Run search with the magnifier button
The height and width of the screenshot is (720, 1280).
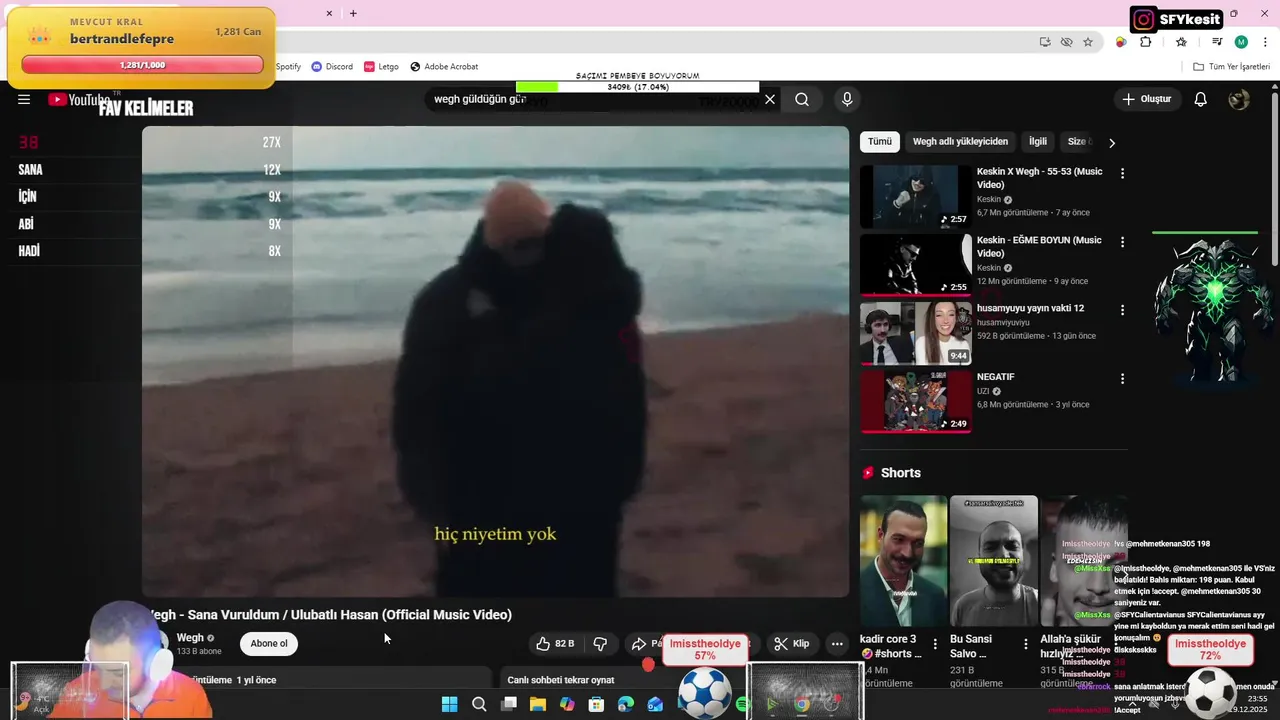(802, 99)
